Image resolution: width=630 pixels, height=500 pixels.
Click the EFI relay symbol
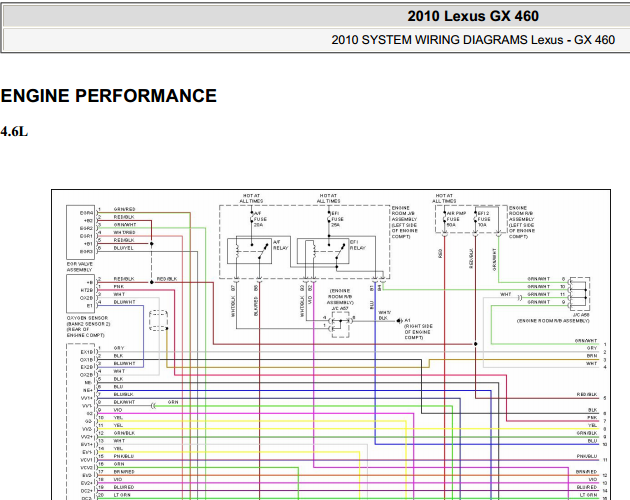(323, 252)
